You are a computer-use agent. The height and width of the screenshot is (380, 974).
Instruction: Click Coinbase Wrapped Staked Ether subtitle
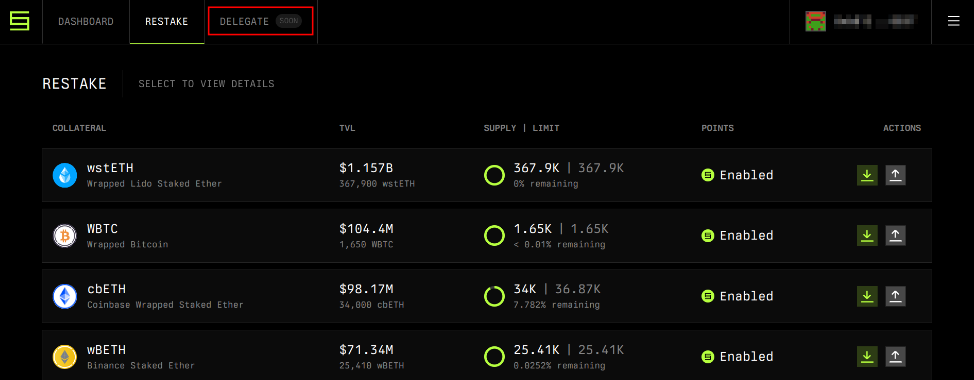[165, 305]
